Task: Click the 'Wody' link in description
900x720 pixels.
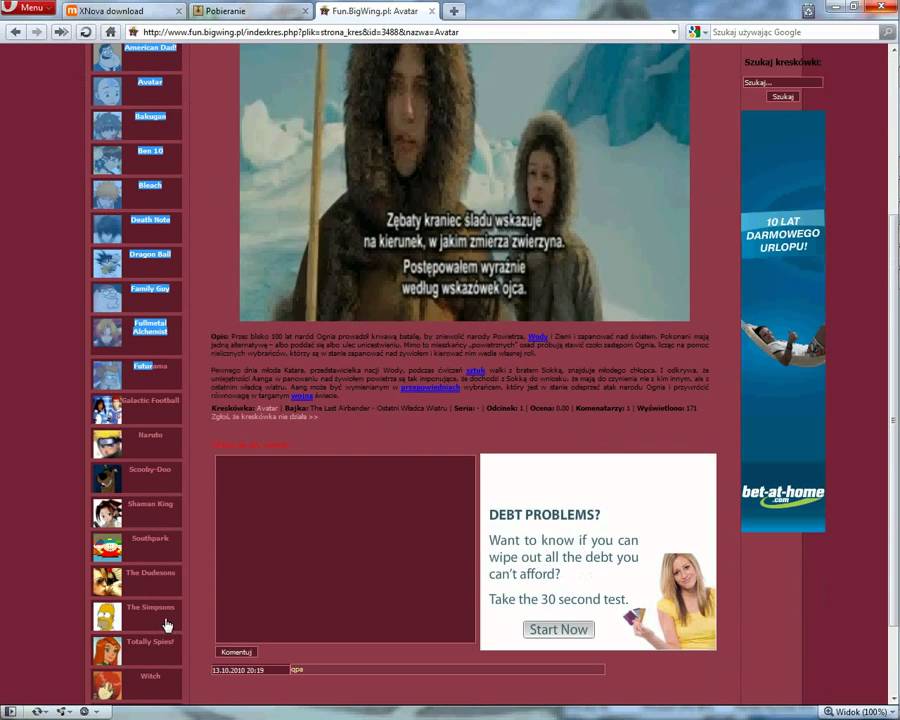Action: (538, 338)
